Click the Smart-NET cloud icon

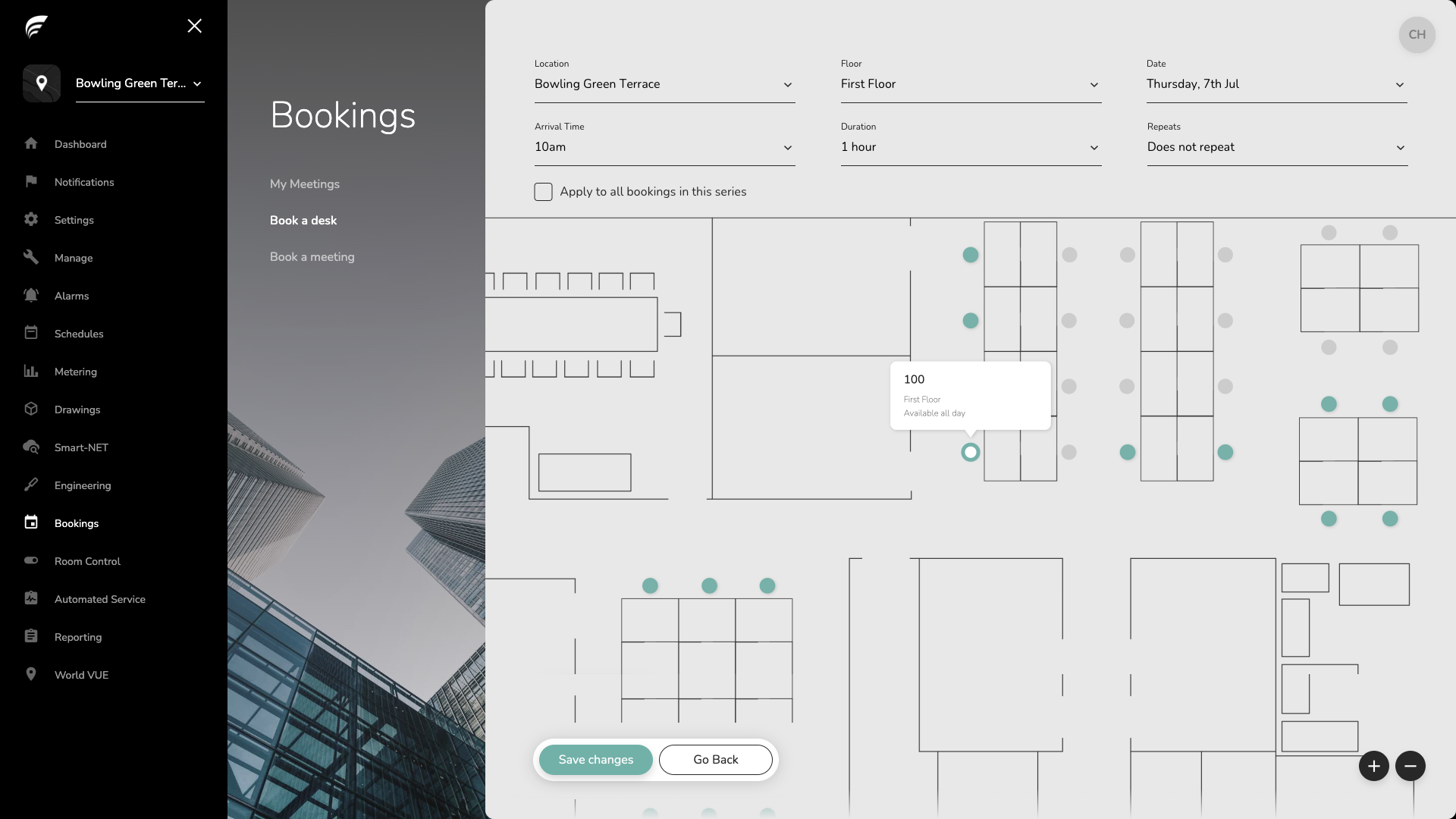(31, 447)
